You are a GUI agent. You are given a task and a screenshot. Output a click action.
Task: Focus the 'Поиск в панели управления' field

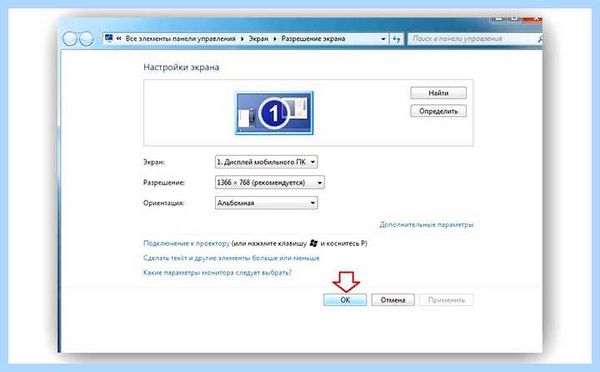click(x=473, y=39)
